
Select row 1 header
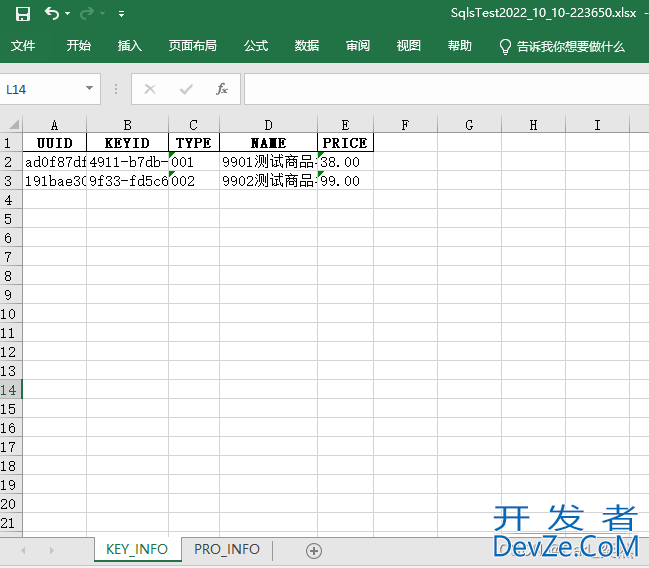pos(11,143)
